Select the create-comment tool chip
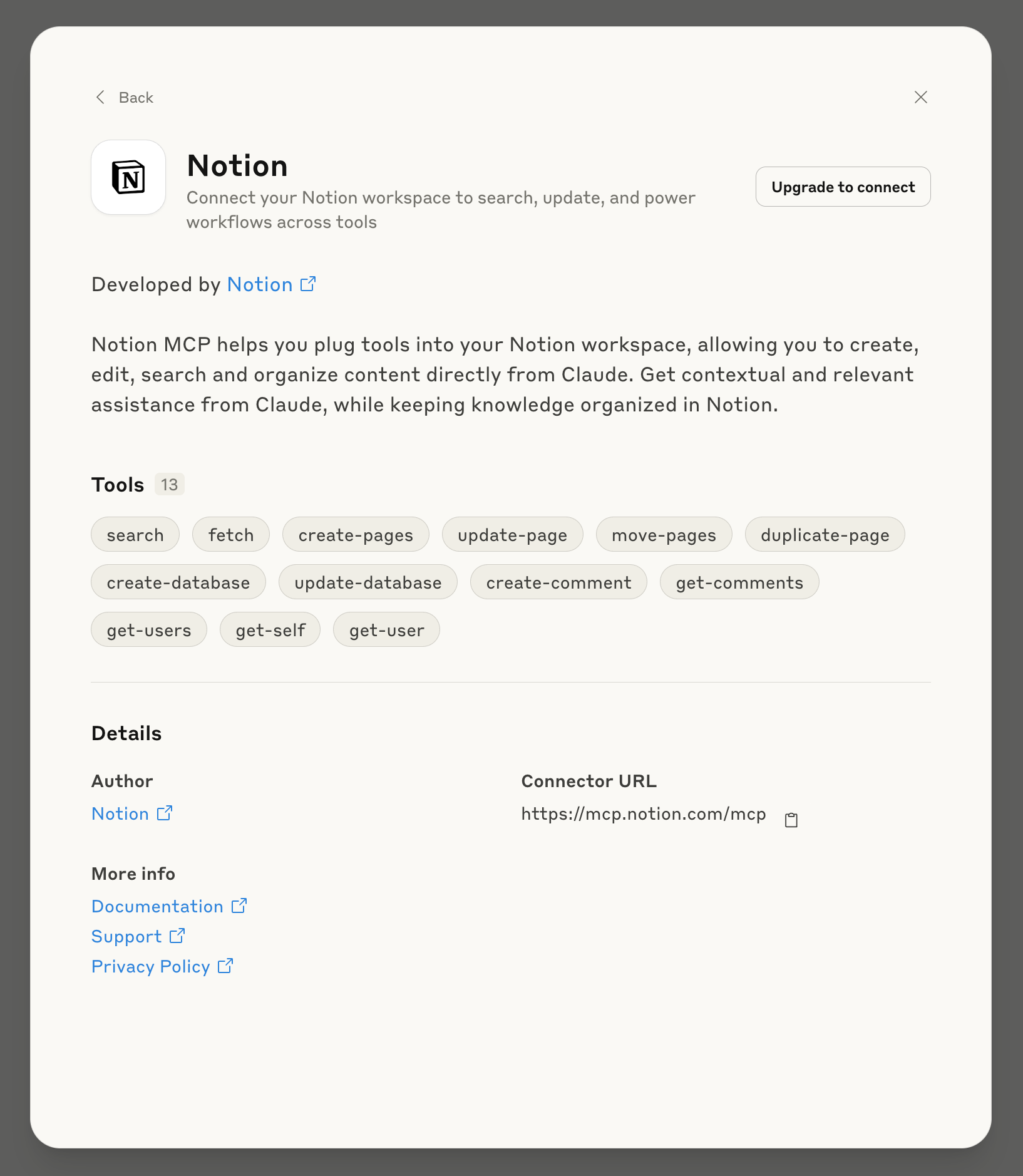The width and height of the screenshot is (1023, 1176). click(558, 582)
